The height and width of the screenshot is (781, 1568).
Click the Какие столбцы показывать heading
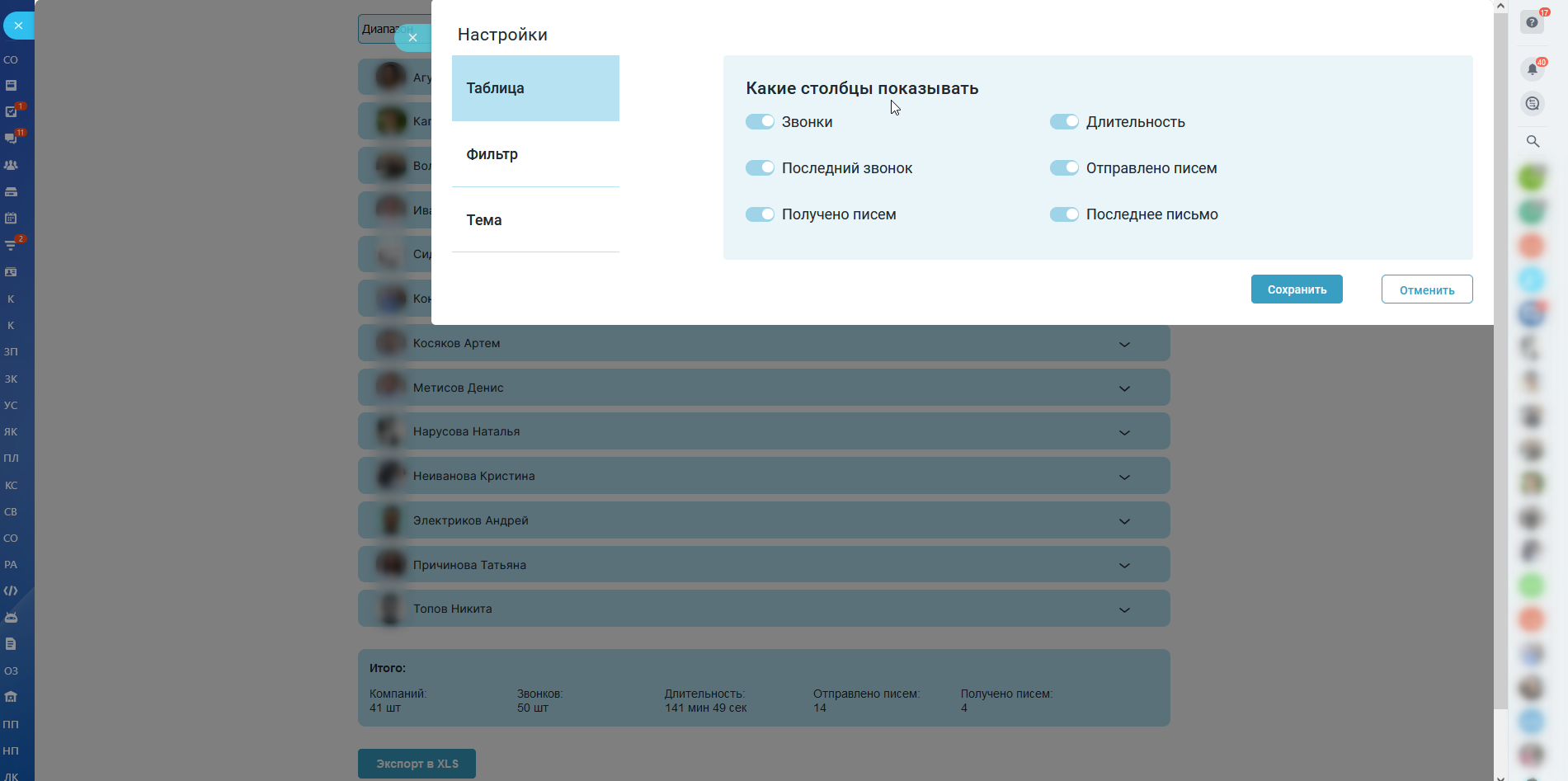coord(862,88)
